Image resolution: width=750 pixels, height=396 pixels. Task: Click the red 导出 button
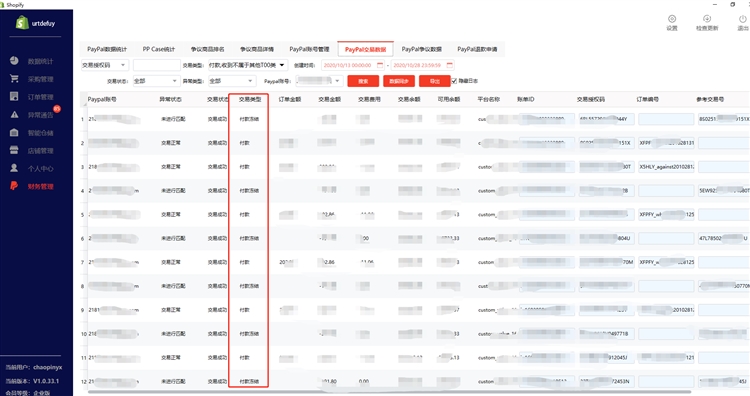coord(435,81)
